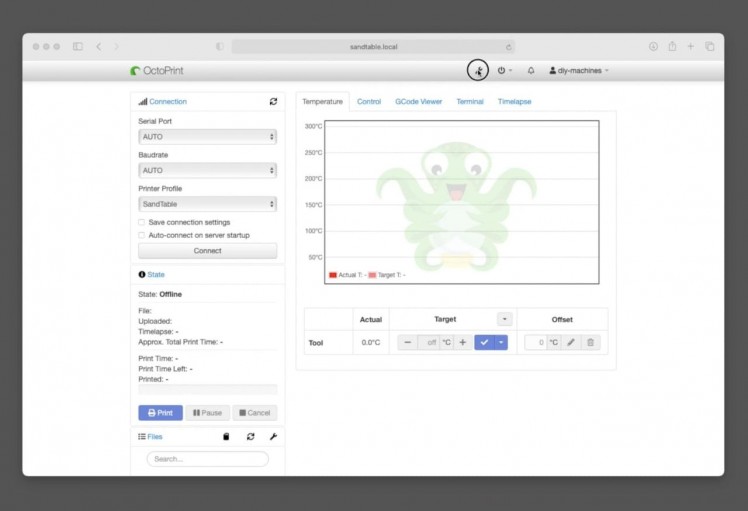Switch to the GCode Viewer tab
The height and width of the screenshot is (511, 748).
418,102
